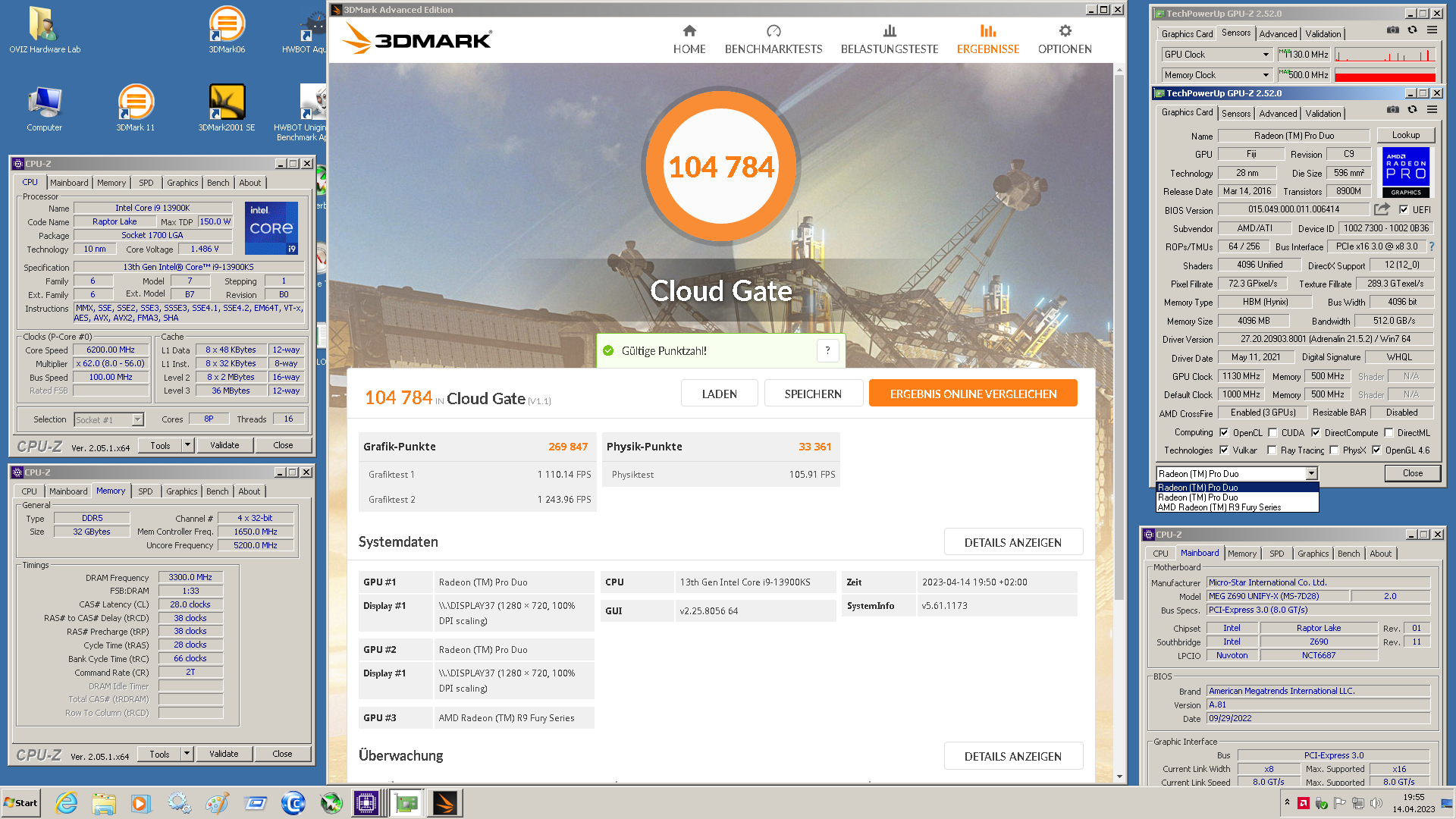
Task: Open Tools dropdown arrow in top CPU-Z window
Action: click(x=187, y=445)
